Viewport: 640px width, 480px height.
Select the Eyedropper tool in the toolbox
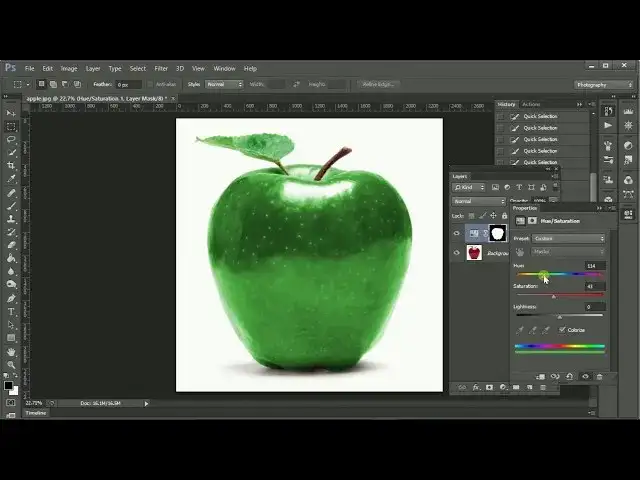pos(11,179)
